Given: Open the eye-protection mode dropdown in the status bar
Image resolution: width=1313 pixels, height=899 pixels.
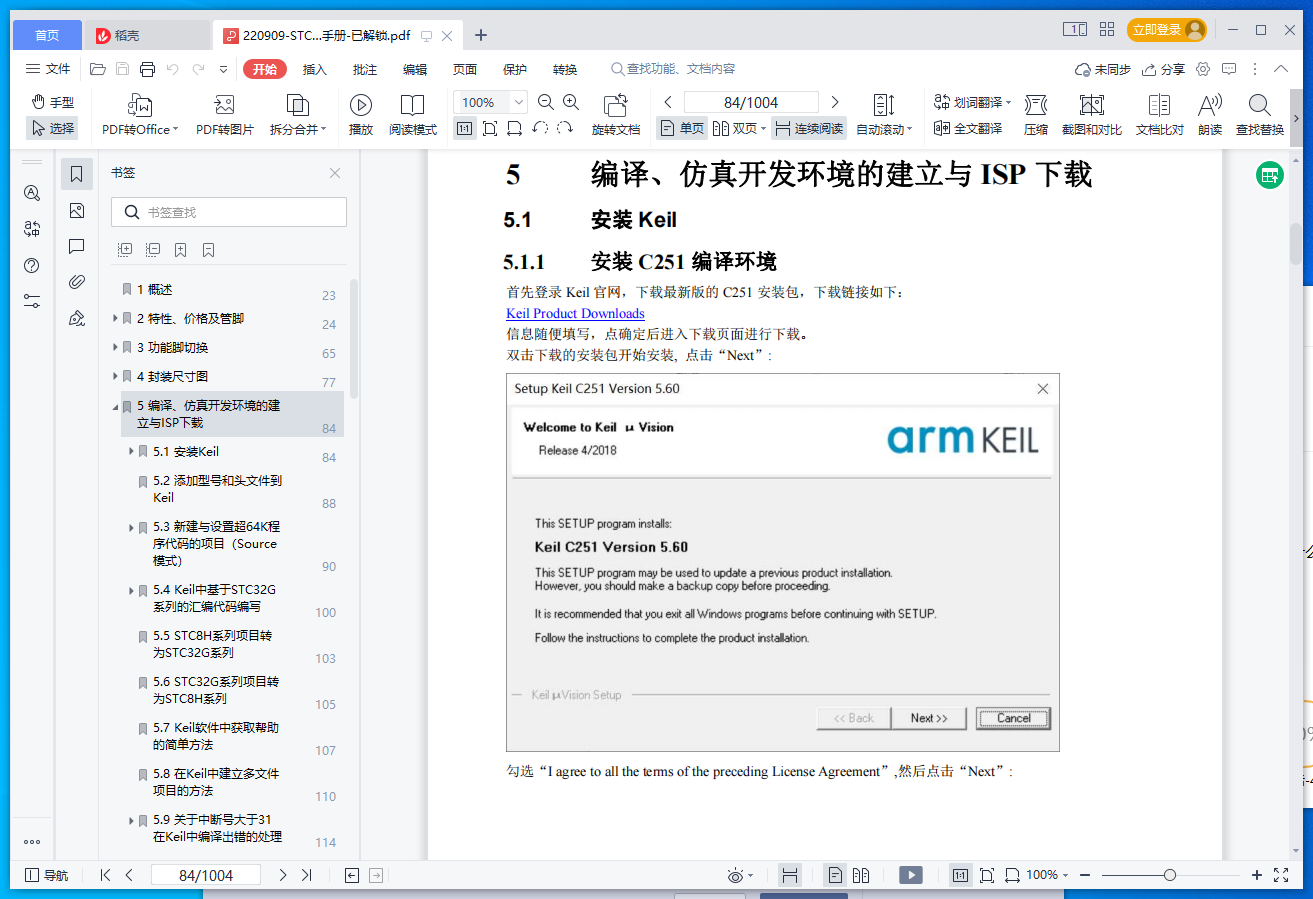Looking at the screenshot, I should pyautogui.click(x=740, y=875).
